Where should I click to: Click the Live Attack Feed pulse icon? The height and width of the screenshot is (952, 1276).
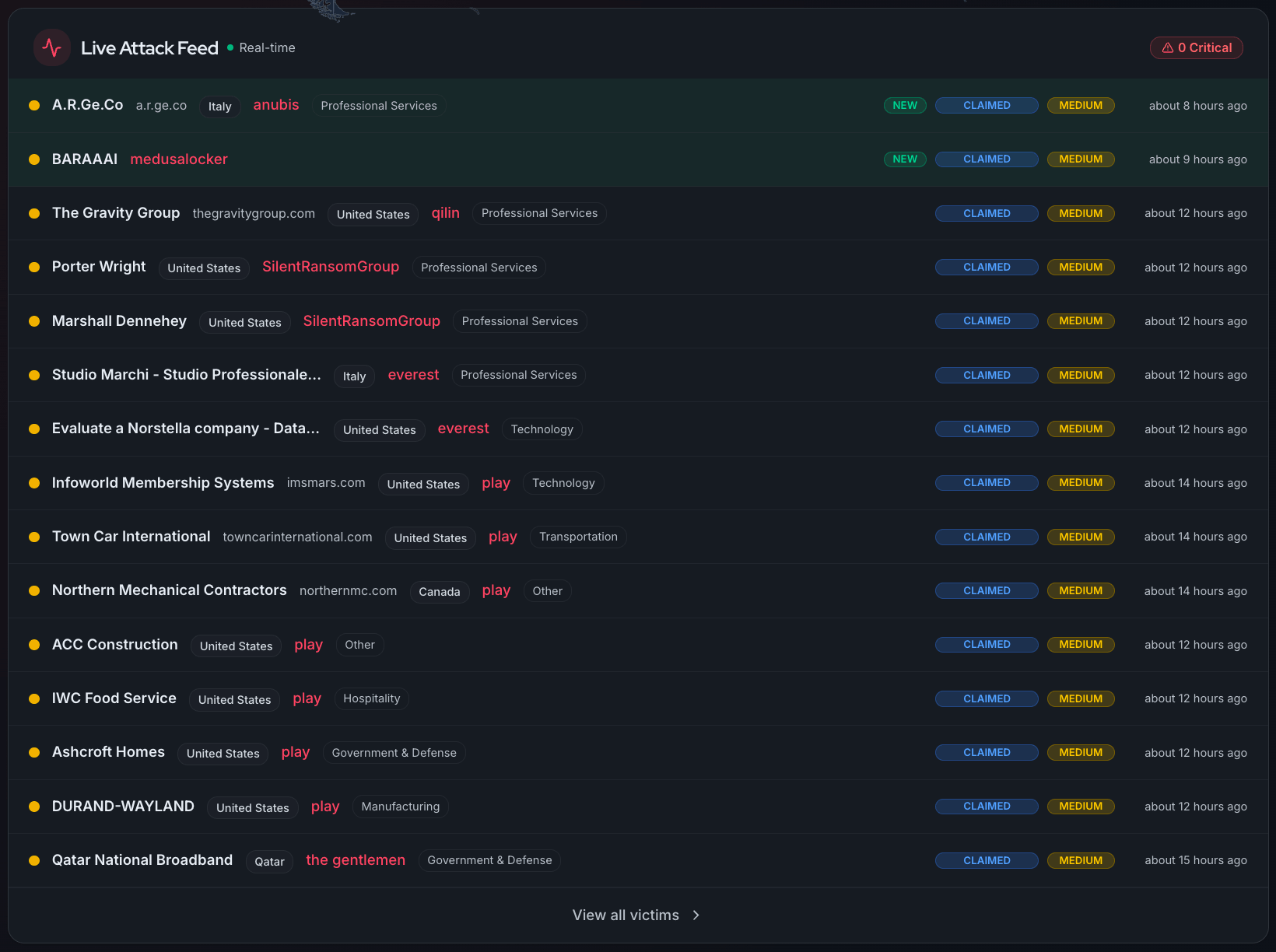click(52, 47)
